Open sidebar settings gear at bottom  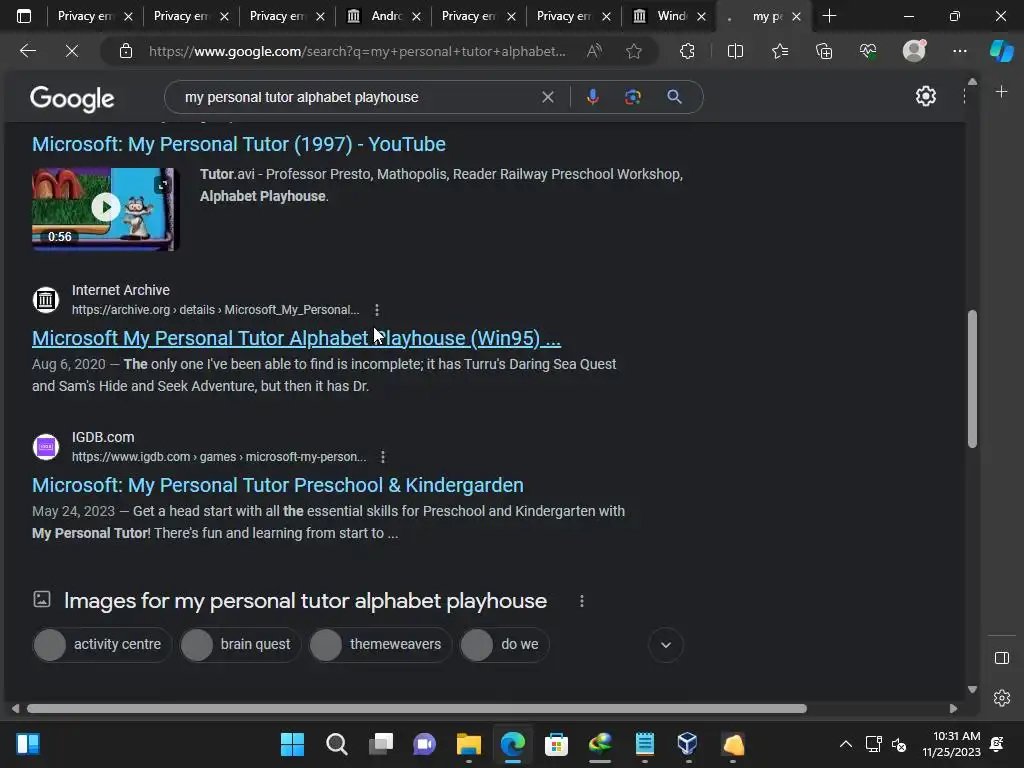1001,698
